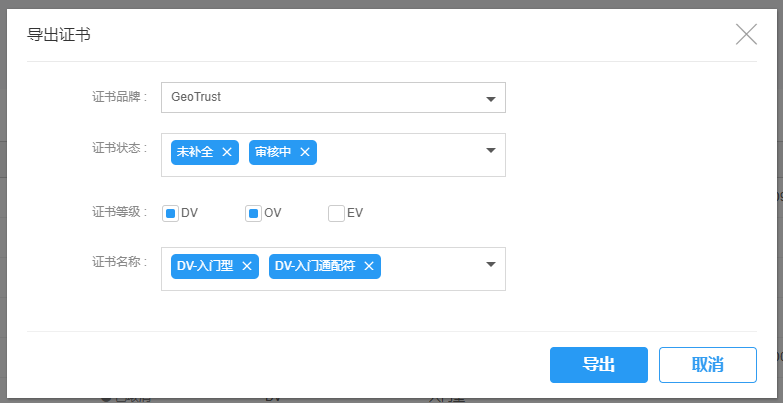Viewport: 783px width, 403px height.
Task: Uncheck the DV certificate level
Action: (170, 213)
